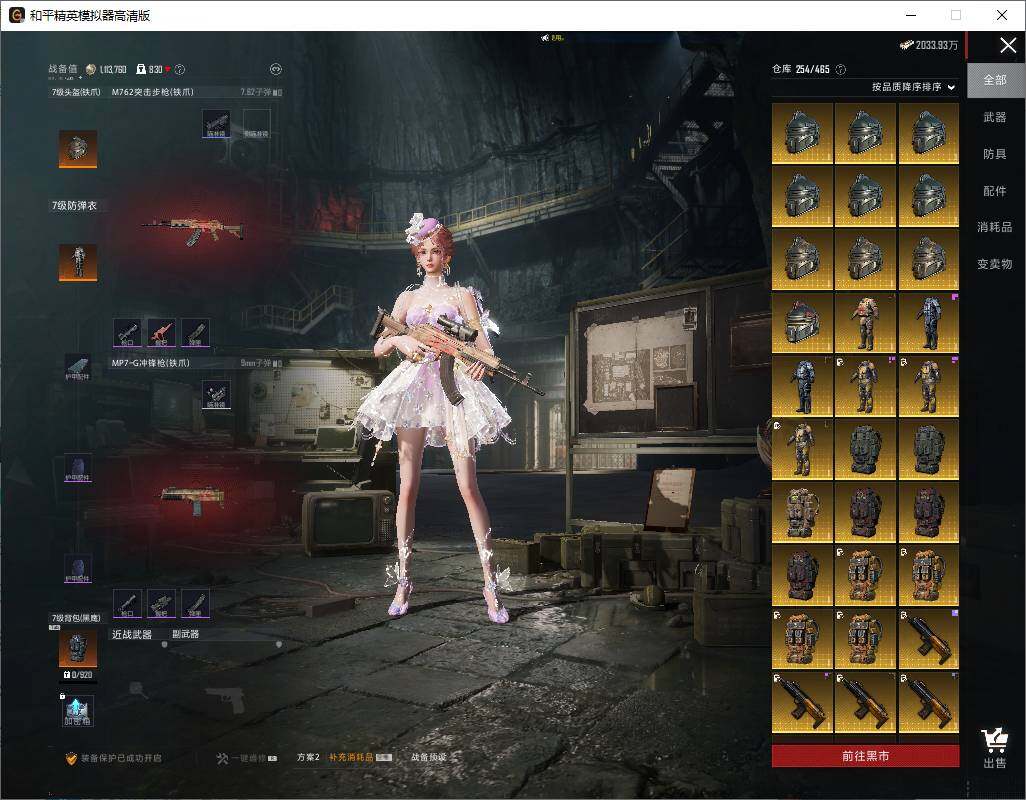Select the MP7-G submachine gun weapon image

coord(194,500)
